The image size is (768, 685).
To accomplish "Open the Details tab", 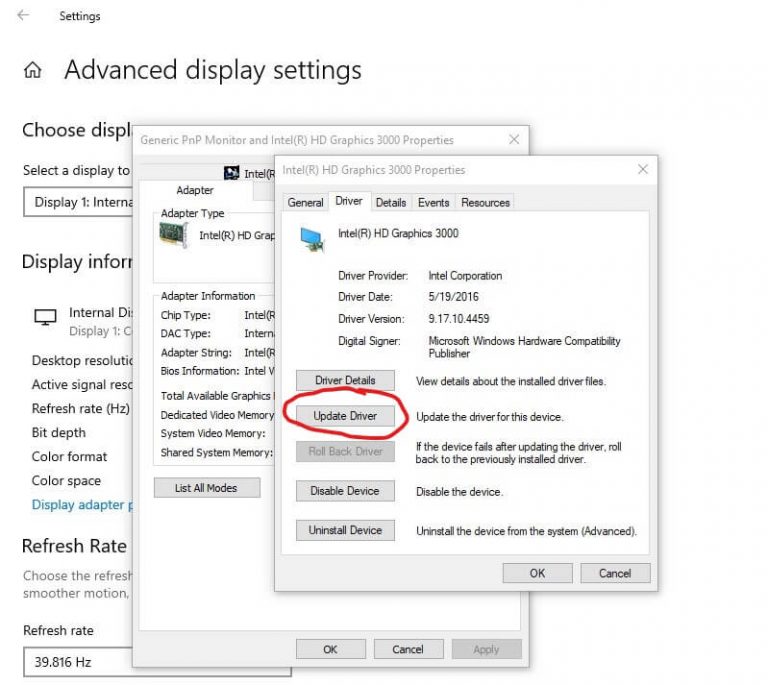I will point(391,202).
